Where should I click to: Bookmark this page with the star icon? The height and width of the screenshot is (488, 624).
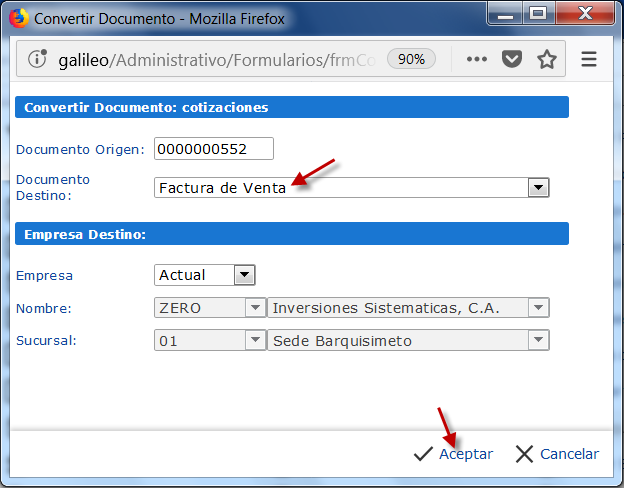tap(547, 59)
